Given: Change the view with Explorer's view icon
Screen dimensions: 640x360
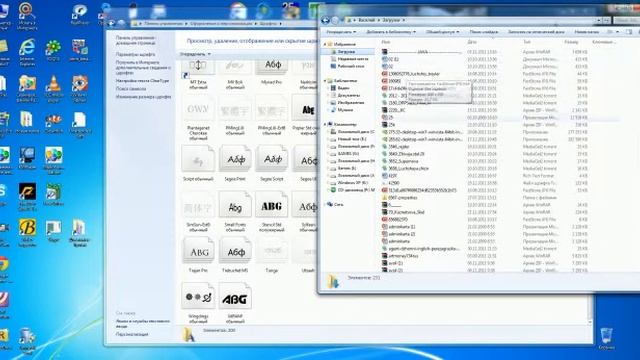Looking at the screenshot, I should (610, 32).
